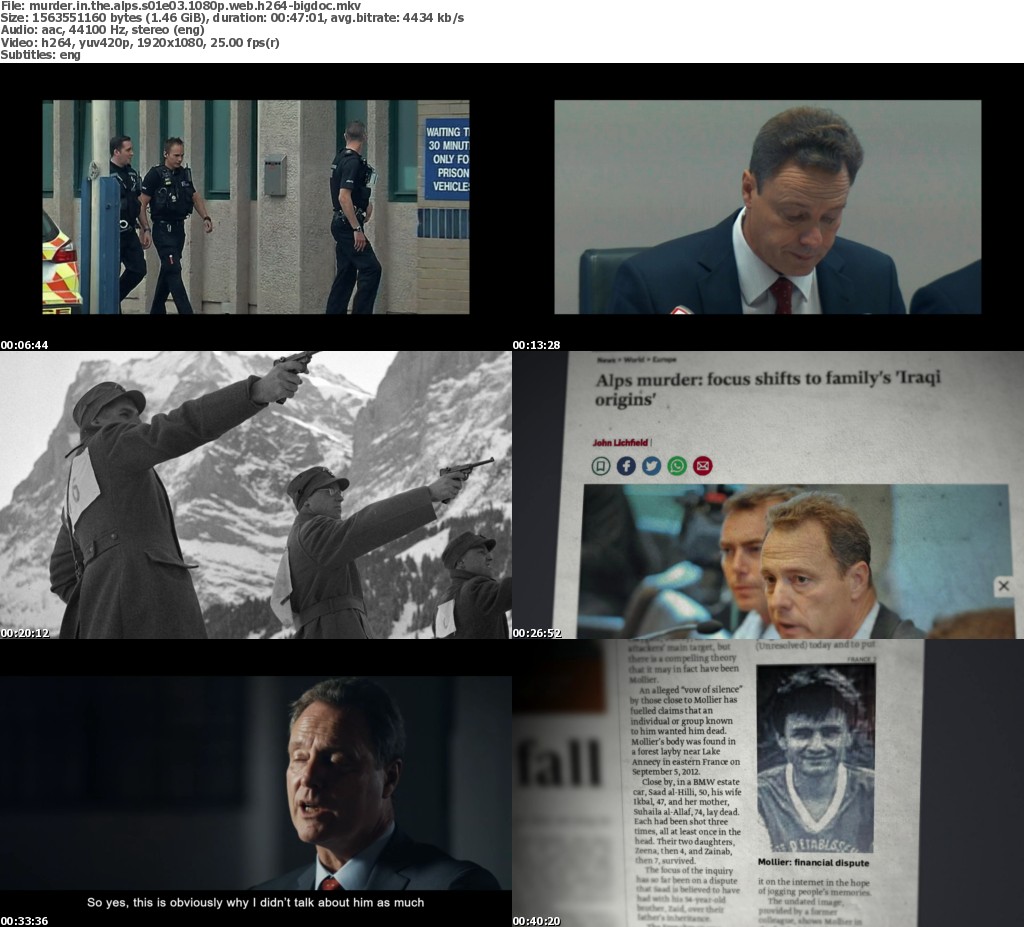Open the subtitled interview thumbnail at 00:33:36
Viewport: 1024px width, 927px height.
click(x=255, y=783)
